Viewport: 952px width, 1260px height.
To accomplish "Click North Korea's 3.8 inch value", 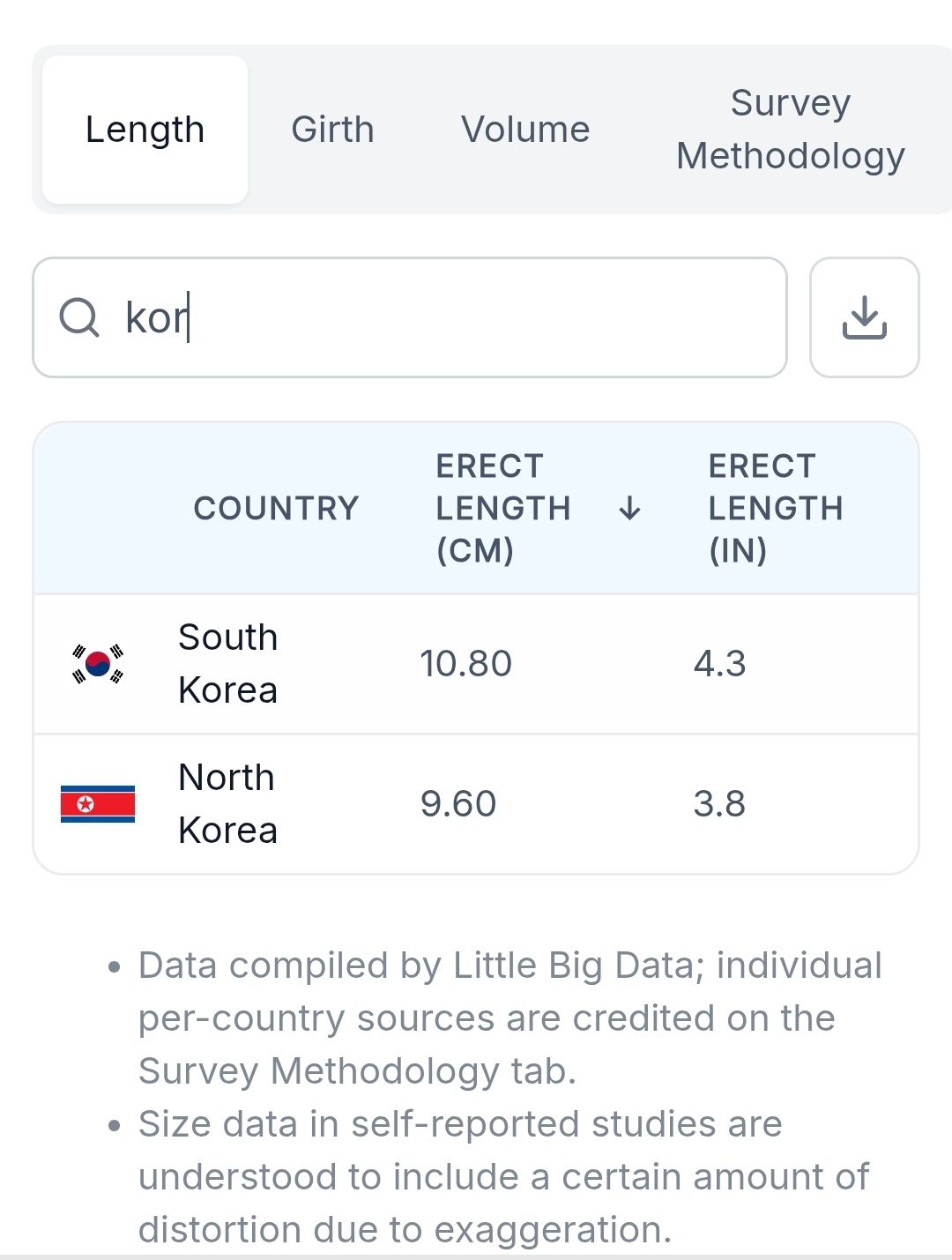I will pos(719,804).
